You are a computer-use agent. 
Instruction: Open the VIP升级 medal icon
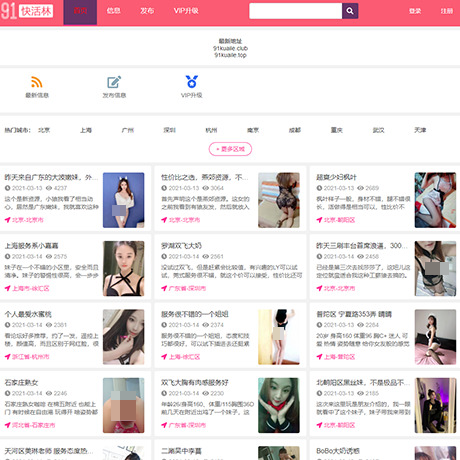tap(192, 82)
